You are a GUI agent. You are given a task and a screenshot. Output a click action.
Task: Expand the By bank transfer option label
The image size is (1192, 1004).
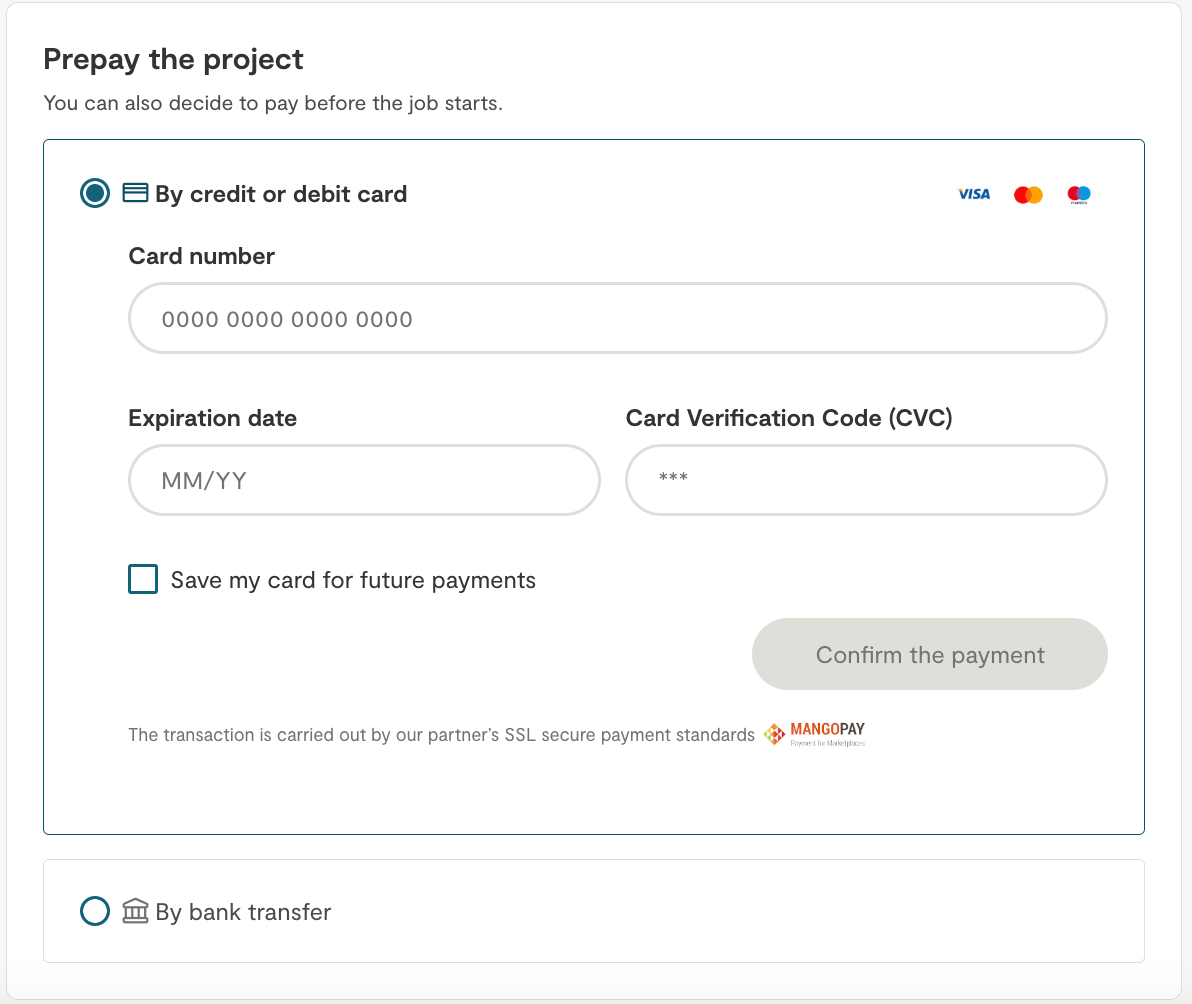coord(243,912)
